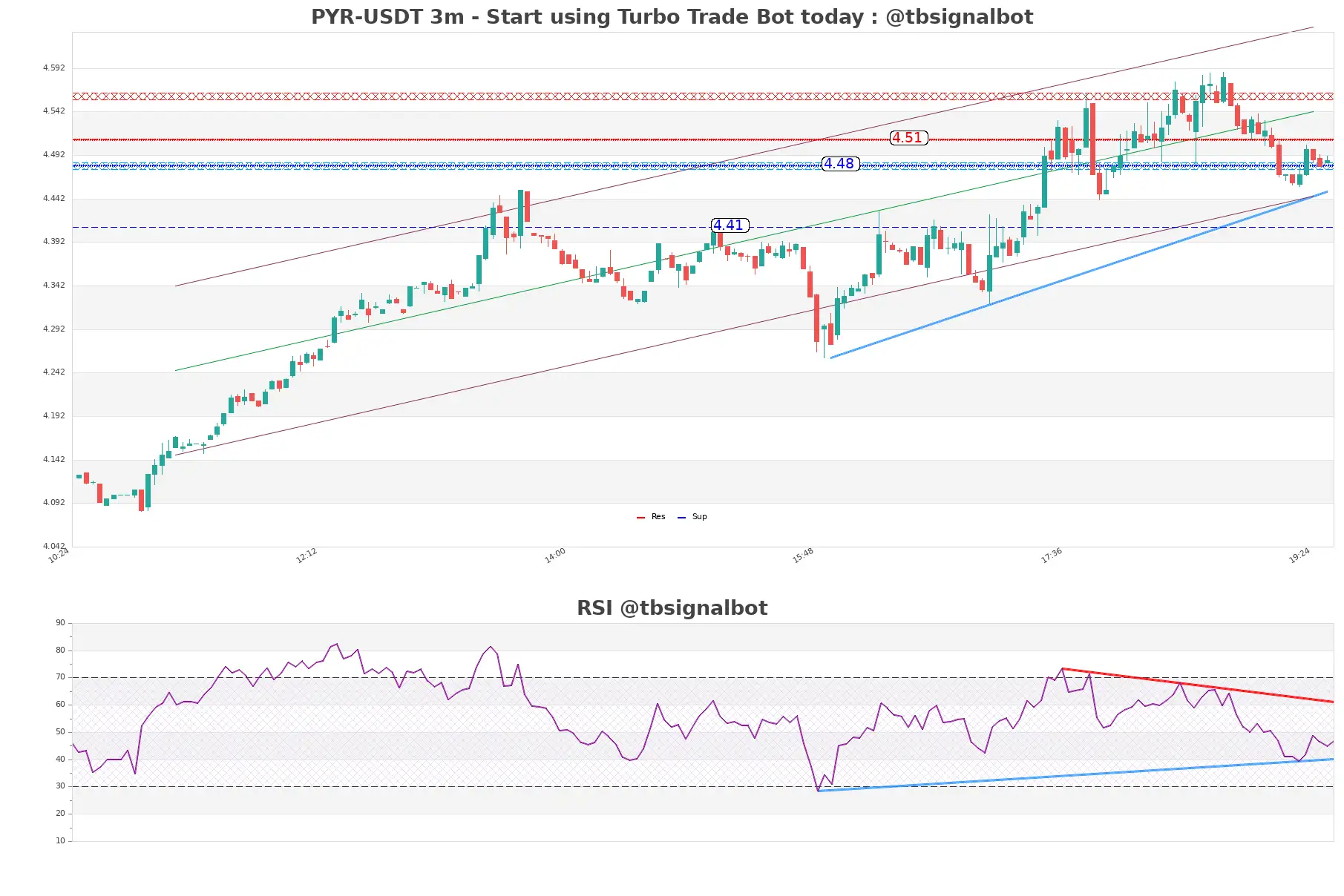Click the 4.192 price axis label
This screenshot has width=1344, height=896.
(54, 416)
